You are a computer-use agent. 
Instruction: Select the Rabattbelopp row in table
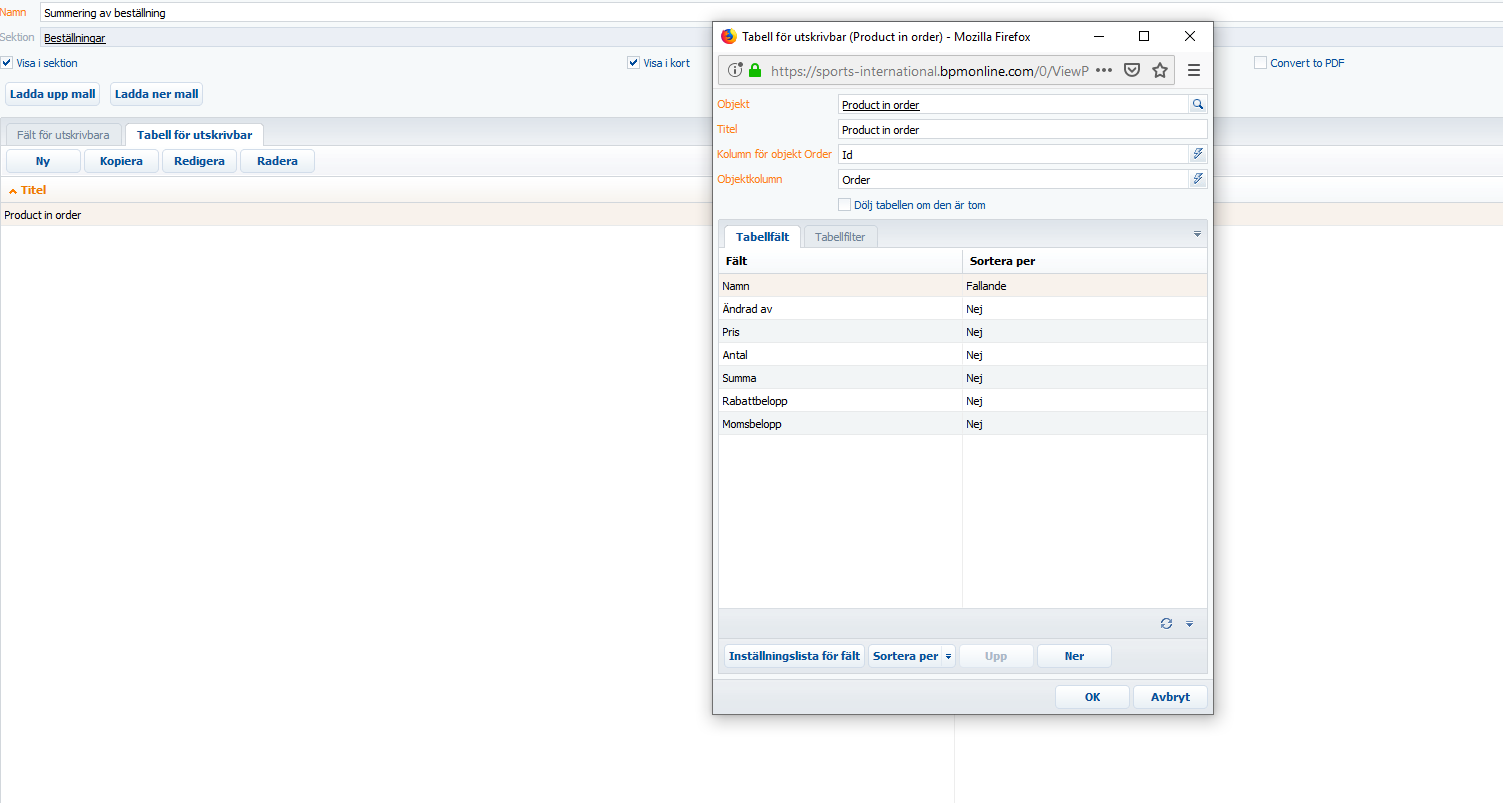point(962,401)
